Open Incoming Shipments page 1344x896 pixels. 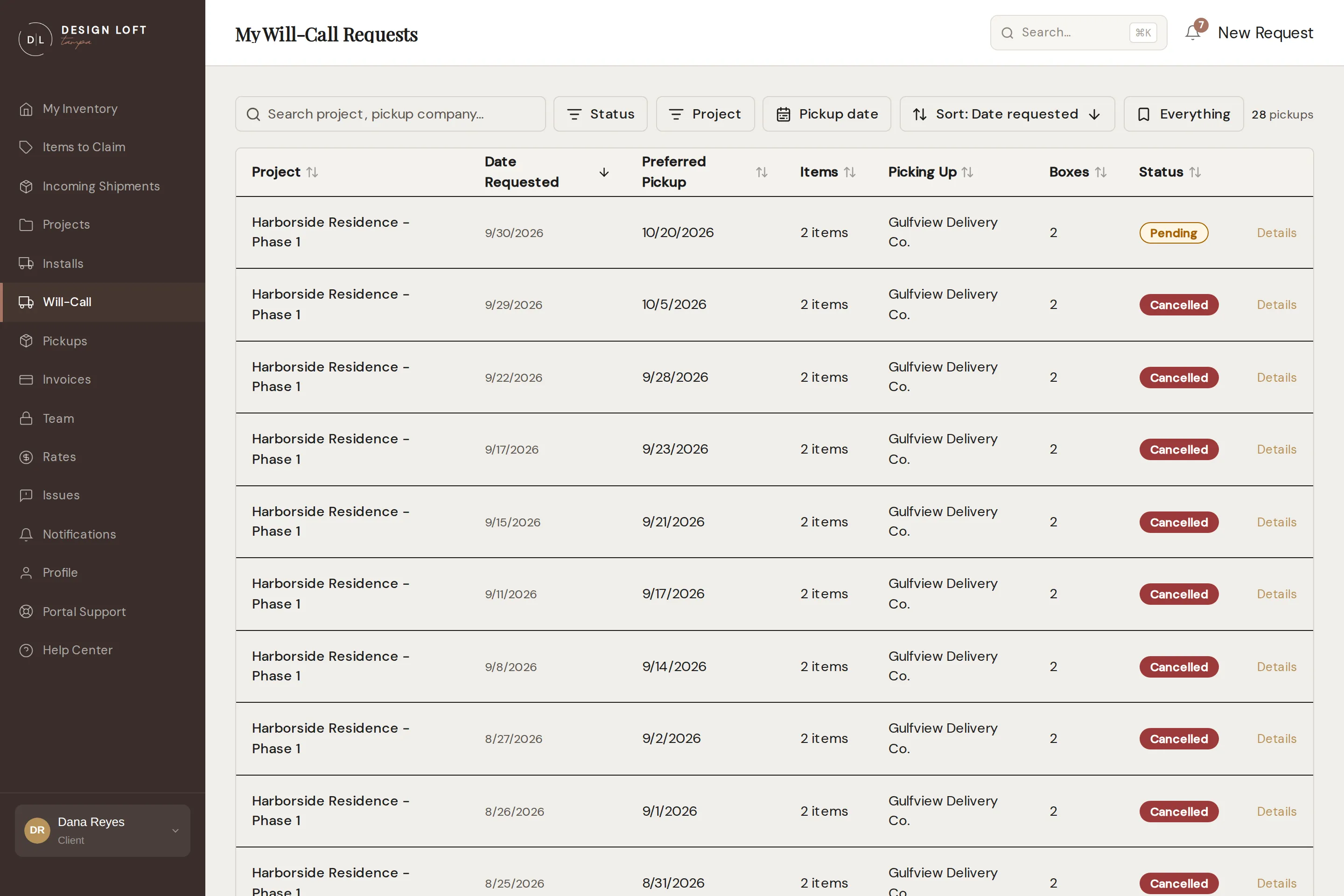(101, 186)
